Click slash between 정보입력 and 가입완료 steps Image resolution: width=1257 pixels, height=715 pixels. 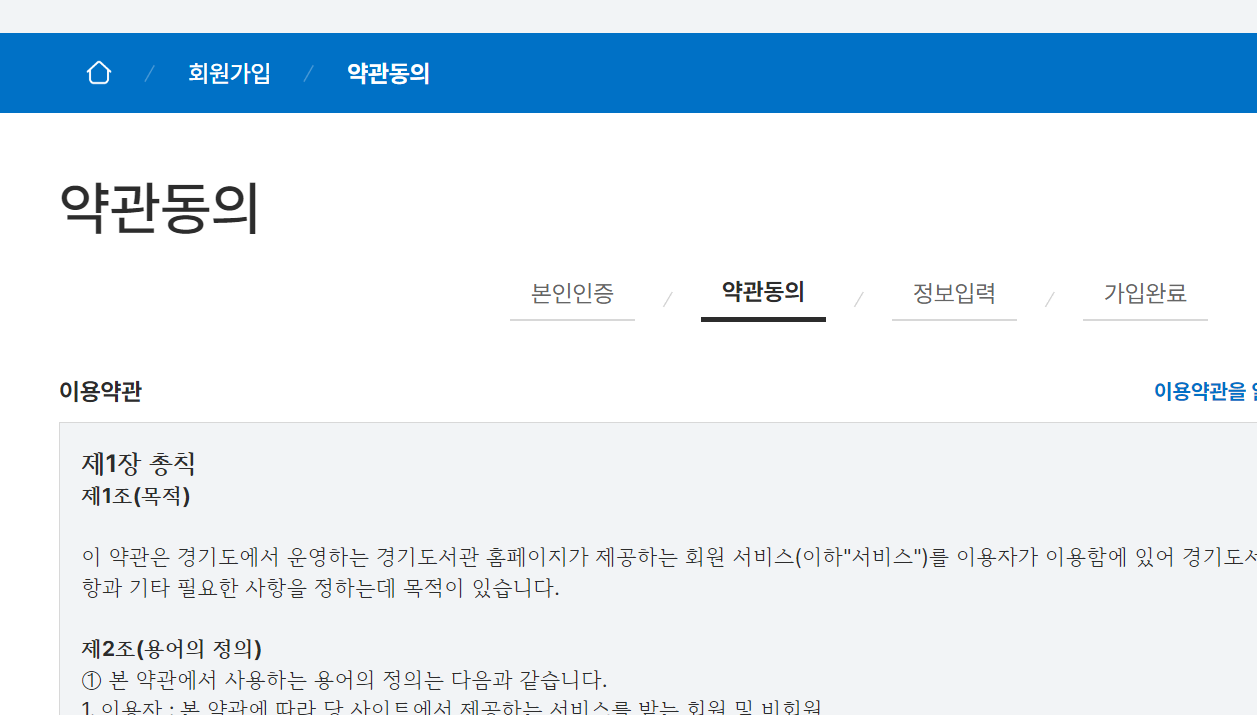click(1050, 299)
